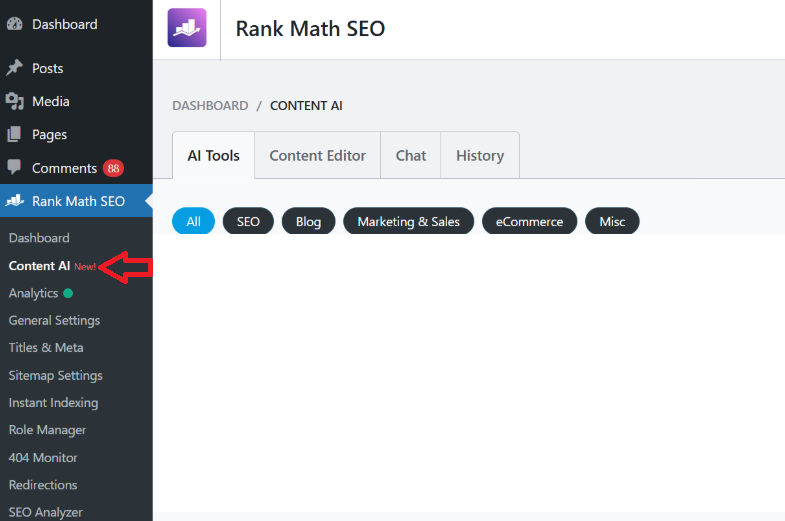Filter tools by Misc category
785x521 pixels.
[x=612, y=221]
